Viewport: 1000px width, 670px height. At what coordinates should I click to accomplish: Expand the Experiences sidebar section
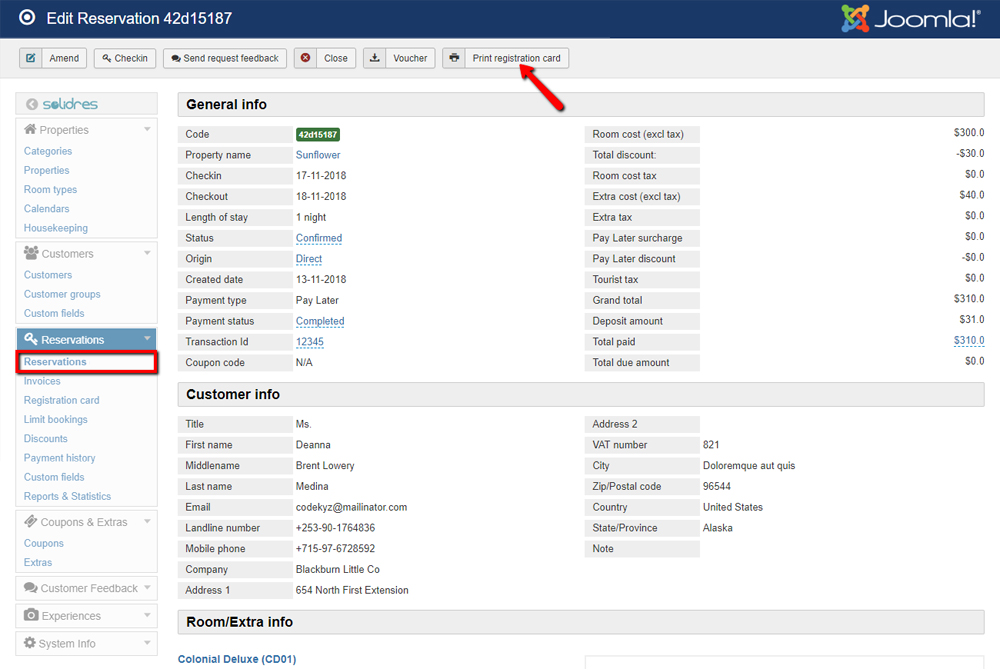tap(147, 616)
